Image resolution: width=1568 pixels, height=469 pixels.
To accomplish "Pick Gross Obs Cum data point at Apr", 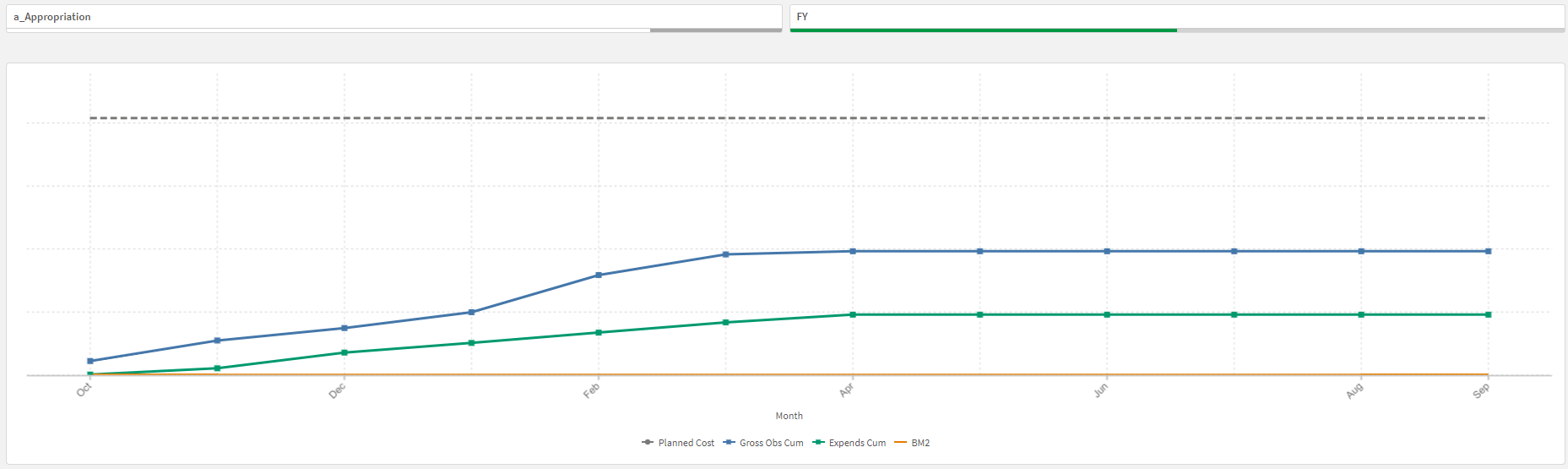I will 853,251.
